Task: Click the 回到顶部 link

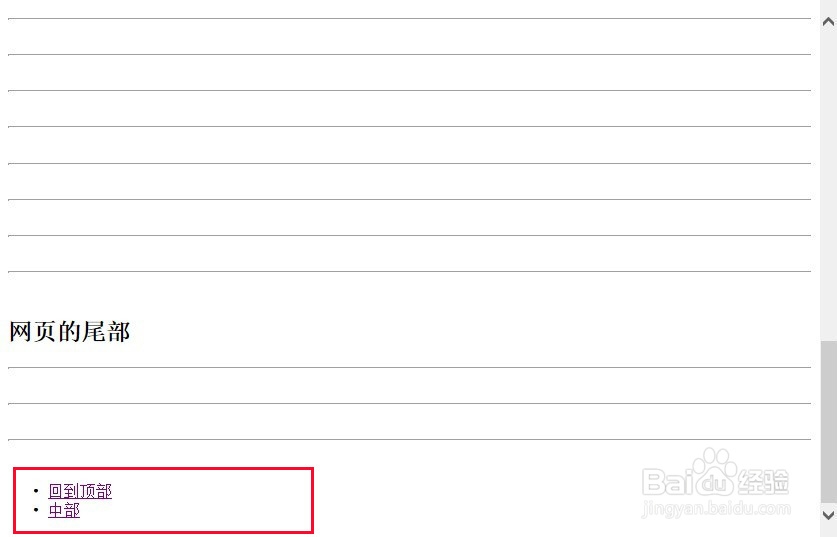Action: tap(80, 491)
